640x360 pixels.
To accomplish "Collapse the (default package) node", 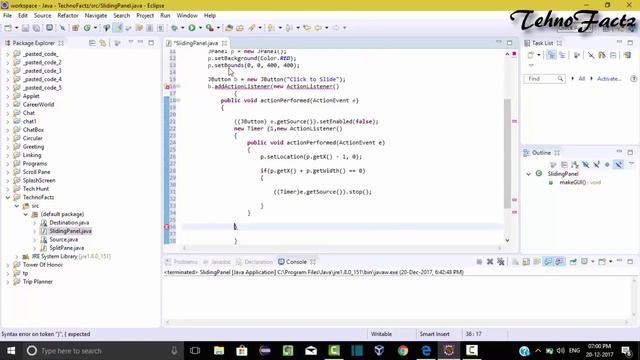I will point(25,214).
